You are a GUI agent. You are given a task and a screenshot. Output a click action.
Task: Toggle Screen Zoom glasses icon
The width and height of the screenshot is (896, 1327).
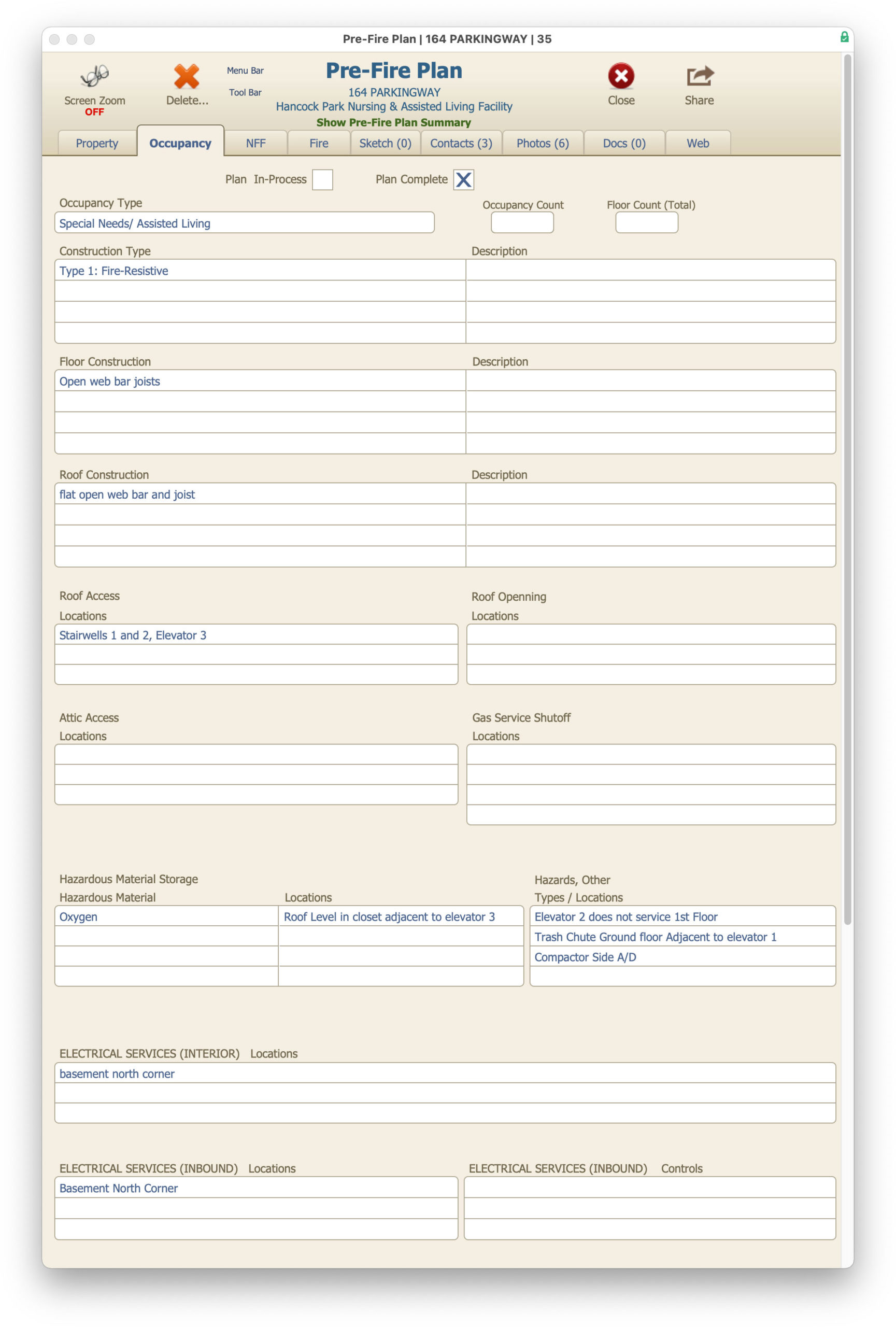[x=95, y=76]
